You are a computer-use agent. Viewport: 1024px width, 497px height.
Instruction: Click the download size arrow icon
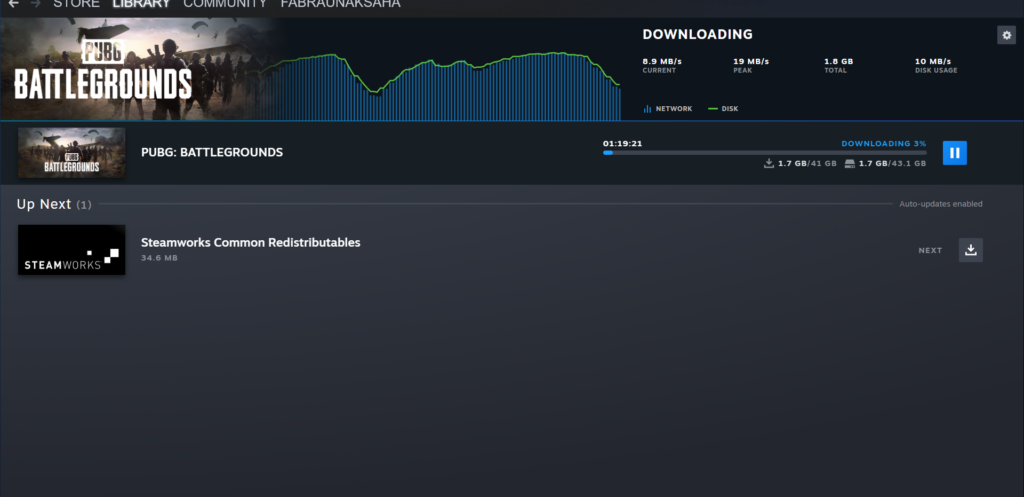tap(769, 163)
